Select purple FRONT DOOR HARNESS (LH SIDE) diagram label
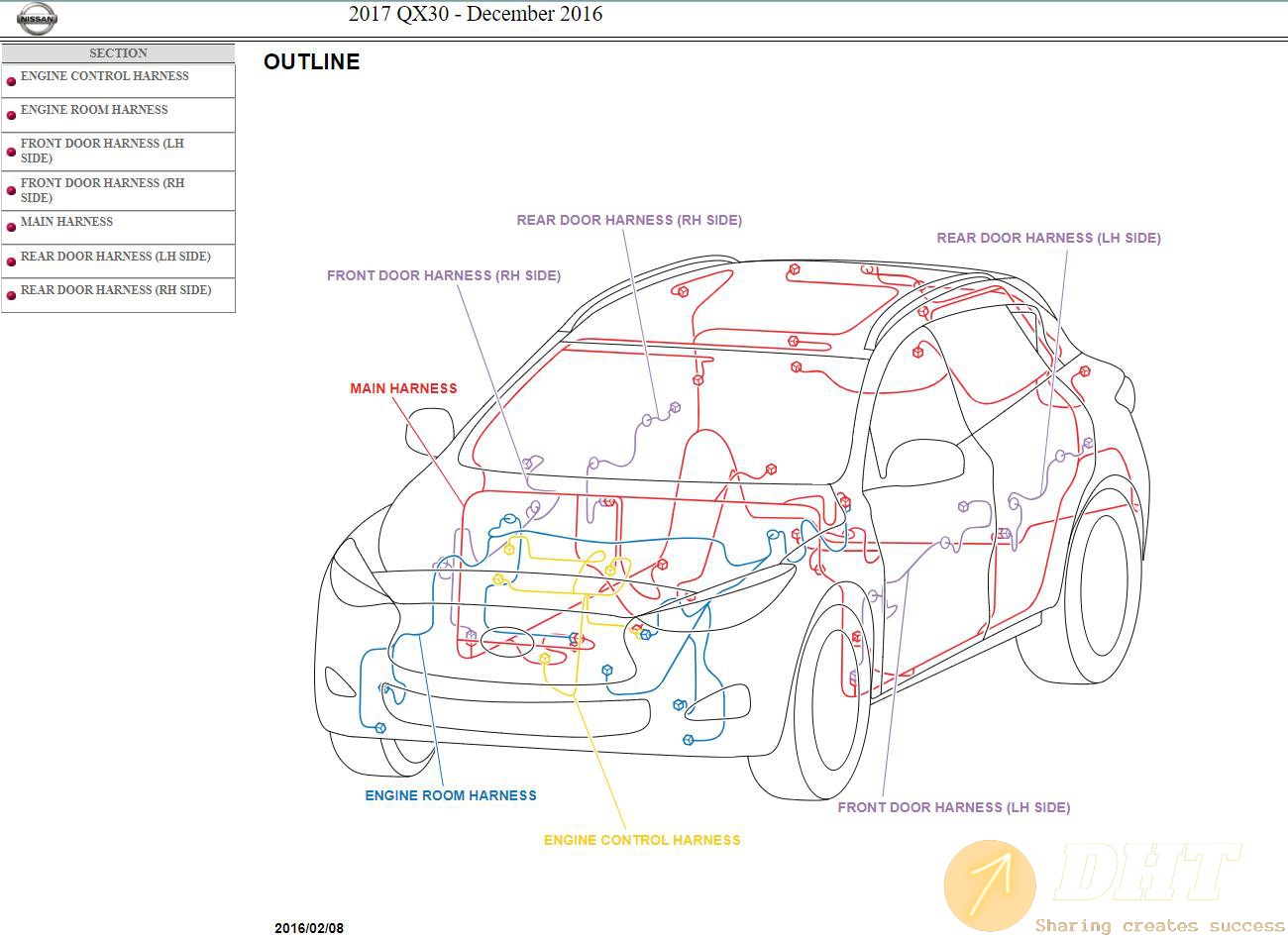Image resolution: width=1288 pixels, height=938 pixels. point(954,807)
